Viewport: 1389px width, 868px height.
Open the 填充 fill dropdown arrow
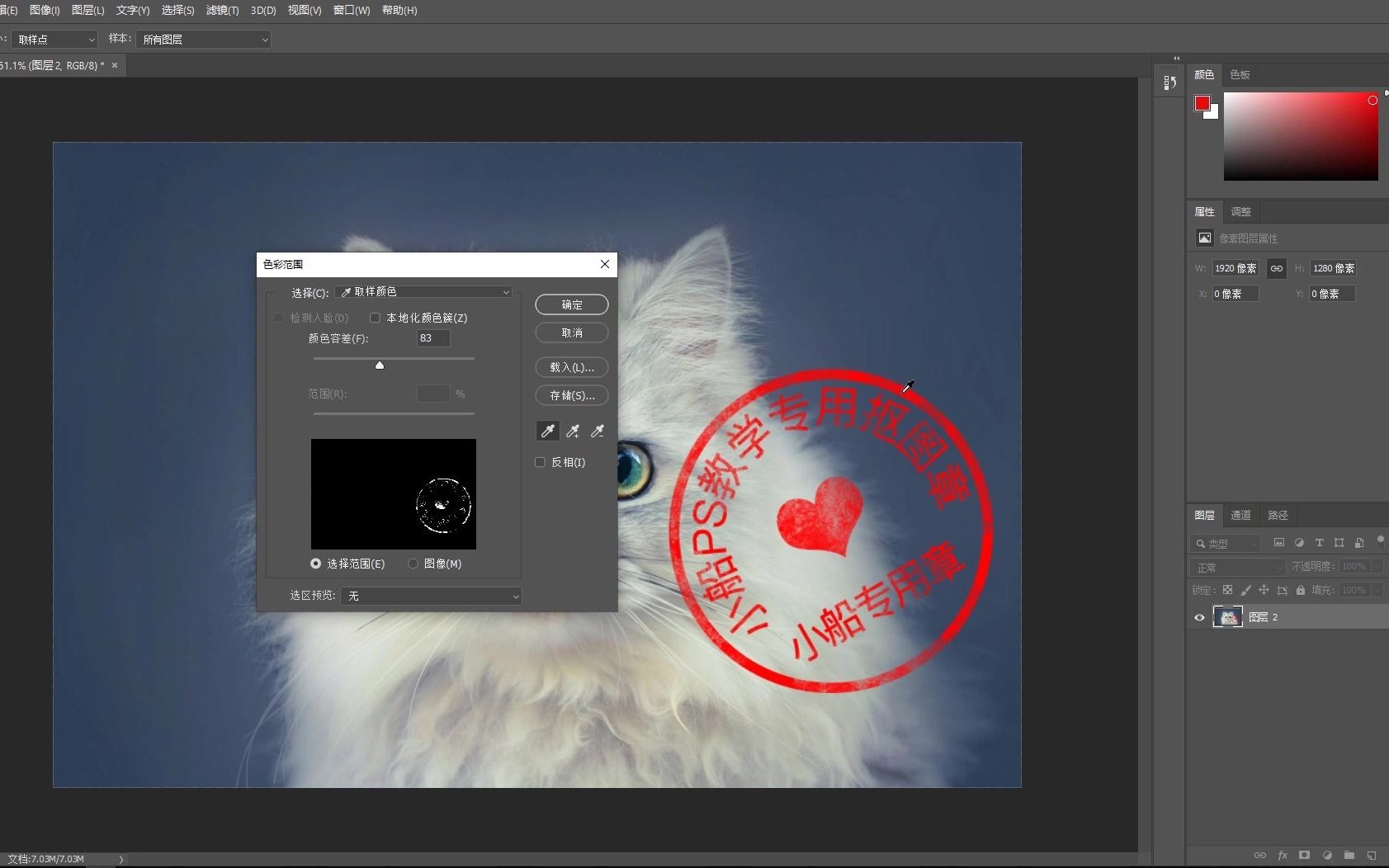[x=1377, y=590]
